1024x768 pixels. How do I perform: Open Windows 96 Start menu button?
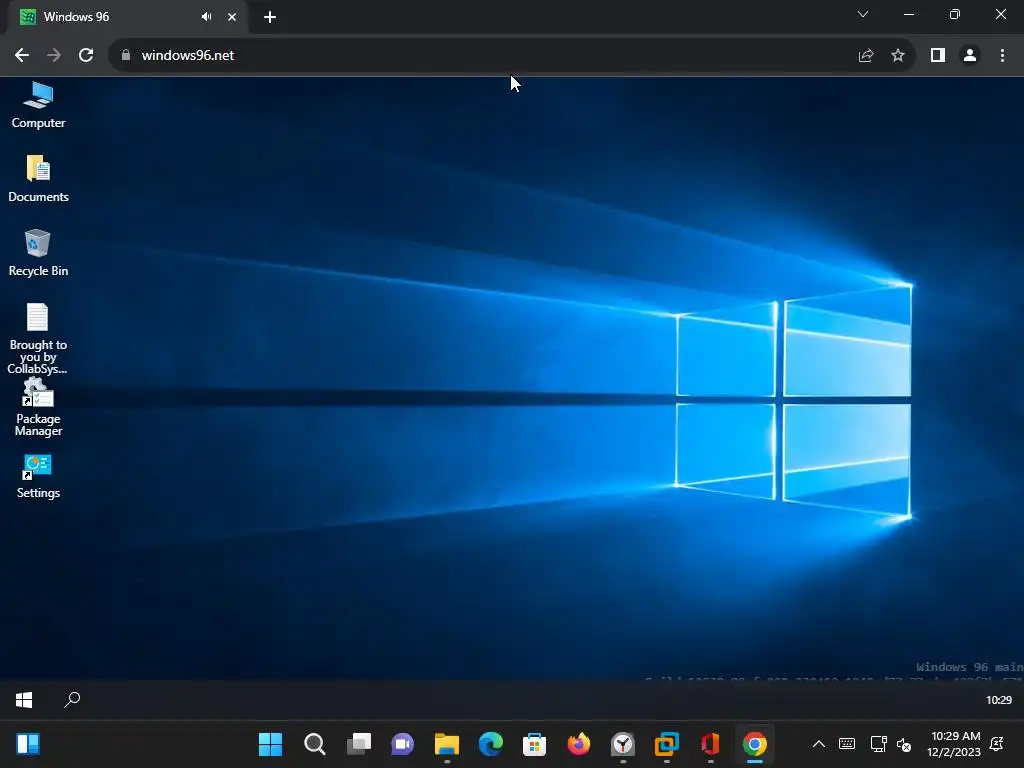[x=24, y=700]
